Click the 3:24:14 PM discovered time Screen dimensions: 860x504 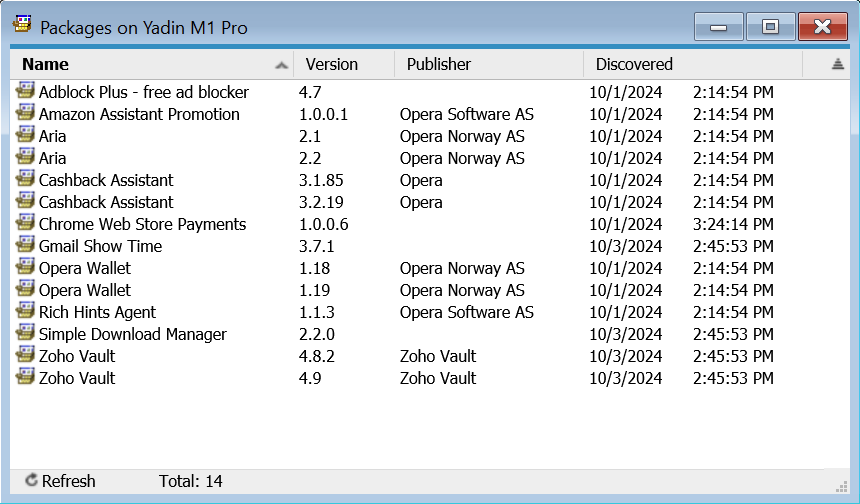[x=733, y=224]
